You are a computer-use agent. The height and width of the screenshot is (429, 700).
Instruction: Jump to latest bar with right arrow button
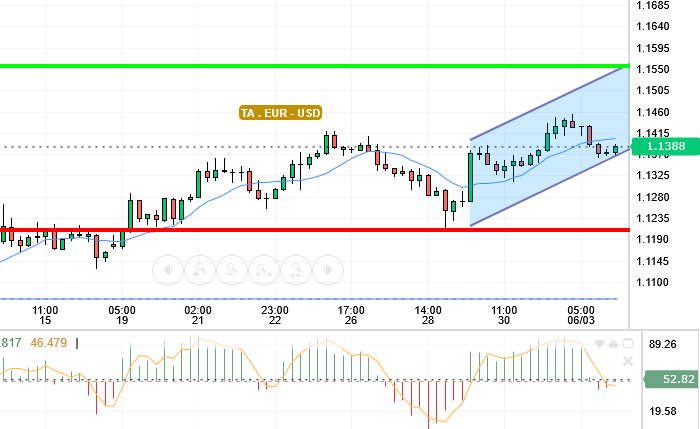point(328,270)
